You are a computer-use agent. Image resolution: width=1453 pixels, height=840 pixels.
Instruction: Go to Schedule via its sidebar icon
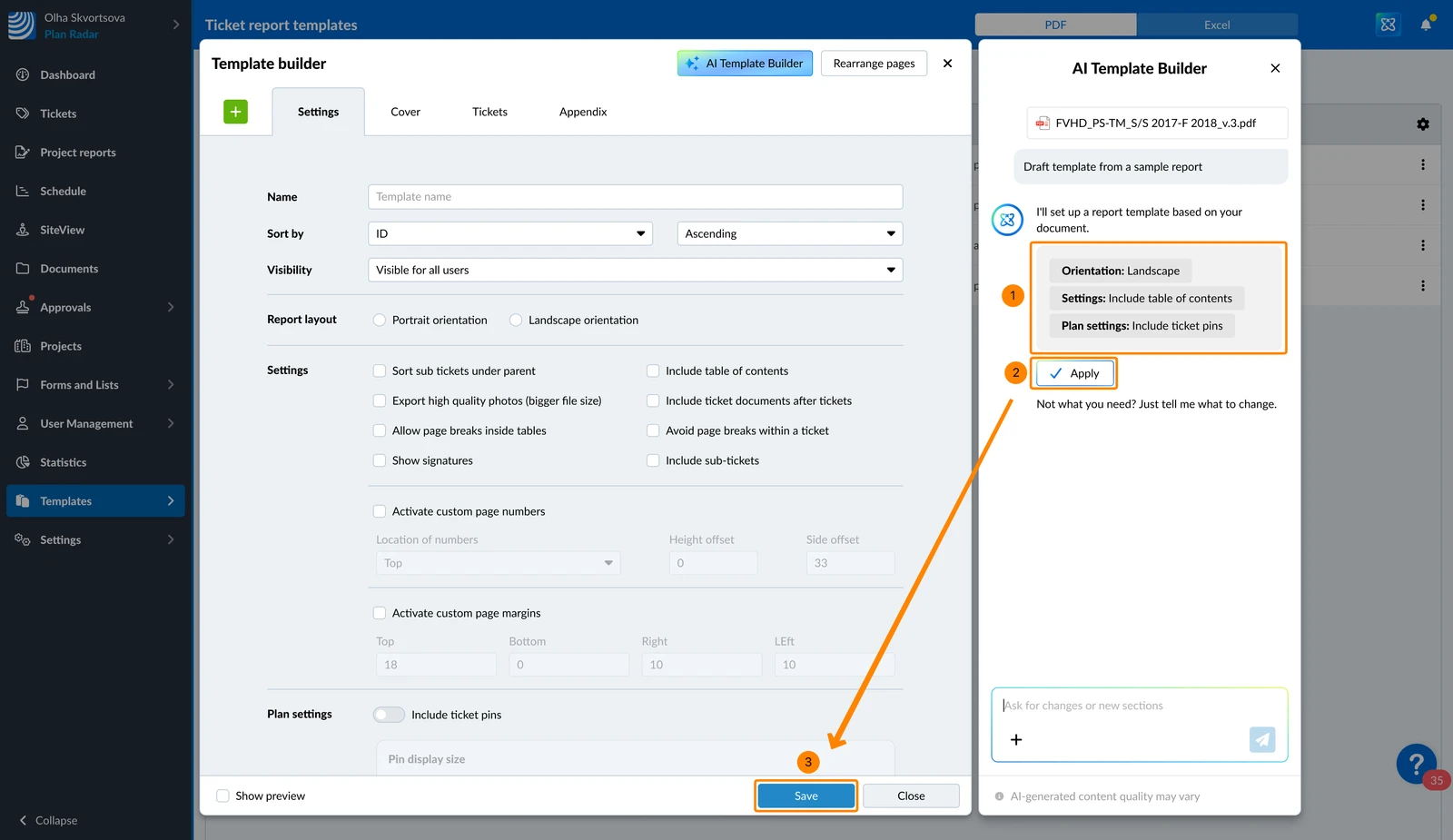pos(23,191)
